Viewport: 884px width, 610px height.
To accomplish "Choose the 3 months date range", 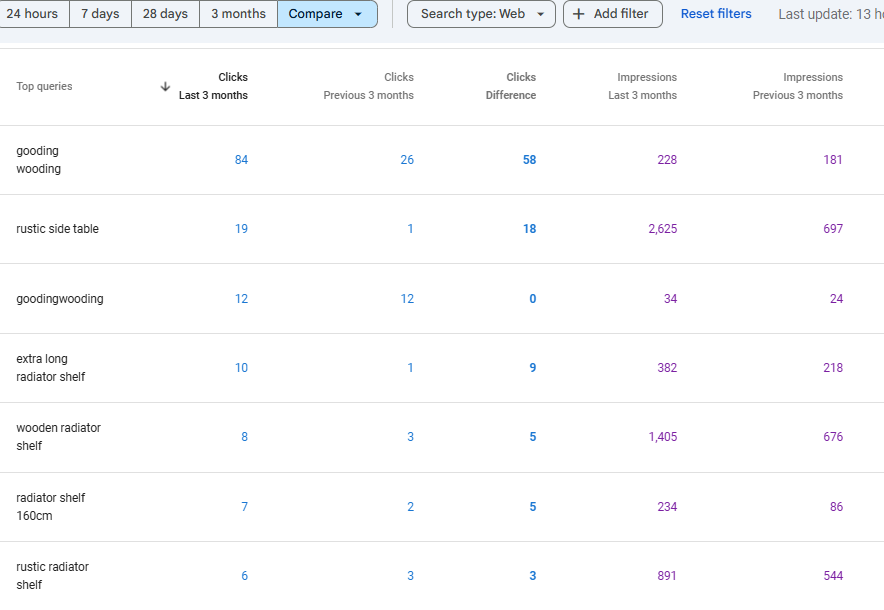I will click(x=238, y=14).
